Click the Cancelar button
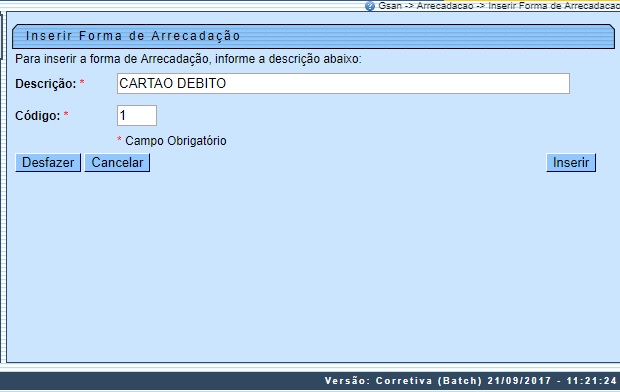Screen dimensions: 620x392 (117, 163)
